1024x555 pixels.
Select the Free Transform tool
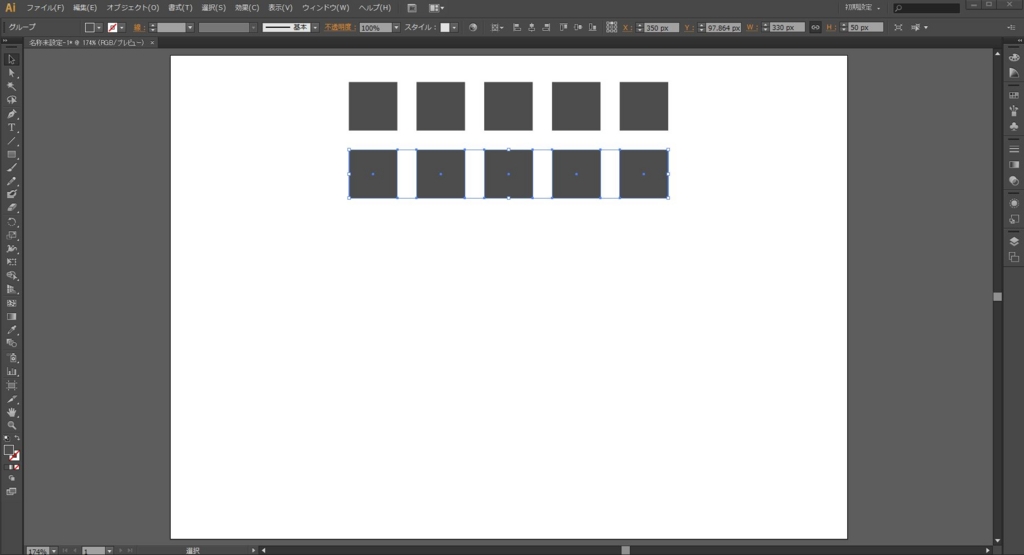tap(11, 262)
